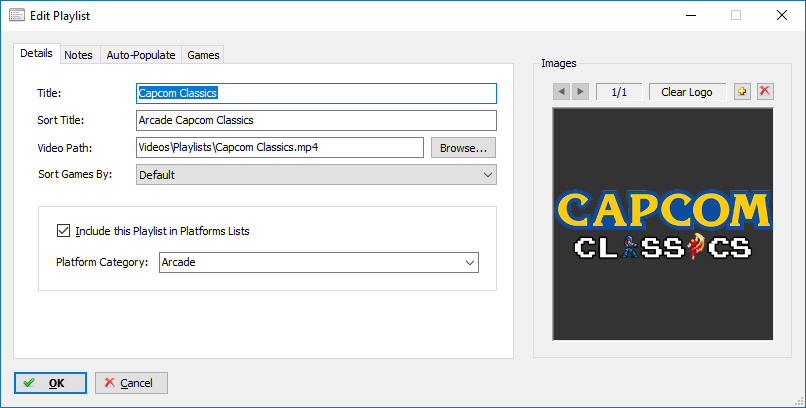The image size is (806, 408).
Task: Go to previous image with left arrow
Action: click(562, 92)
